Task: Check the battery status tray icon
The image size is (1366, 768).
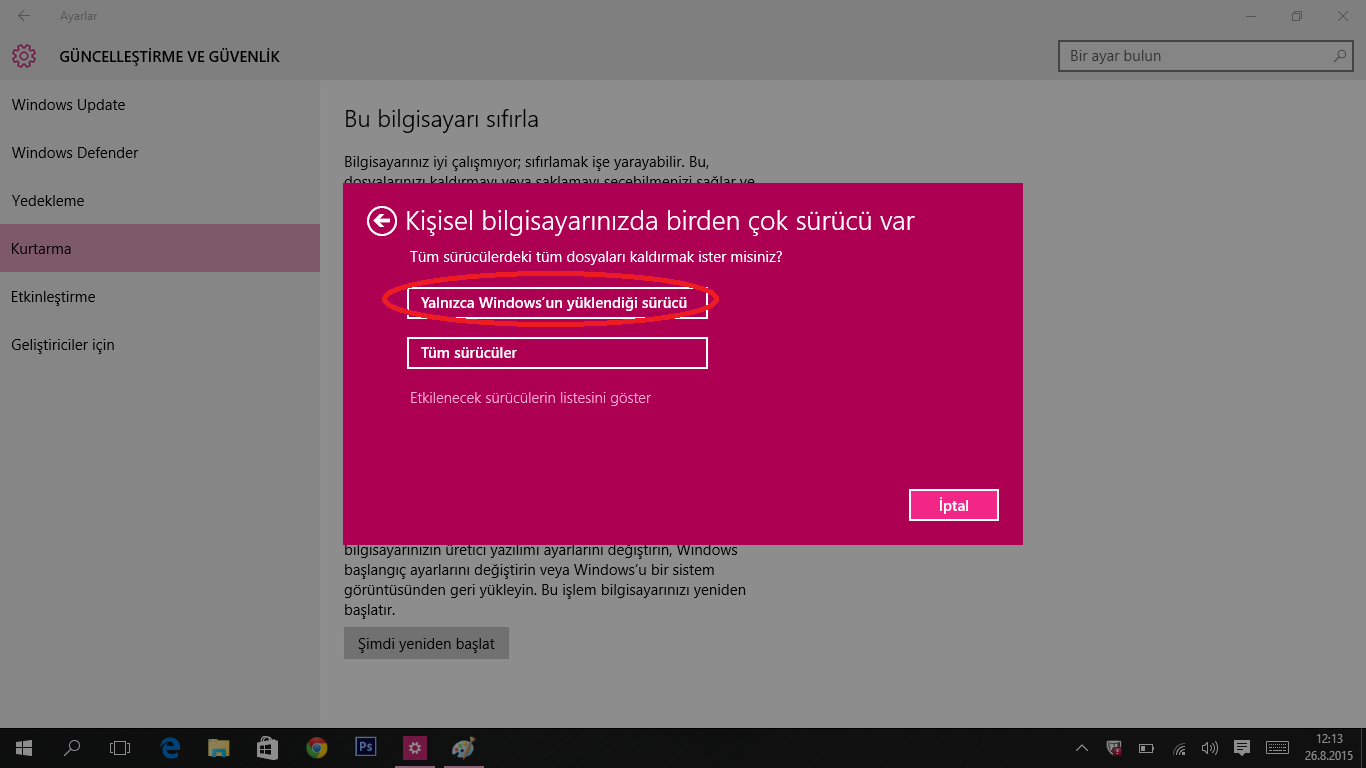Action: 1146,748
